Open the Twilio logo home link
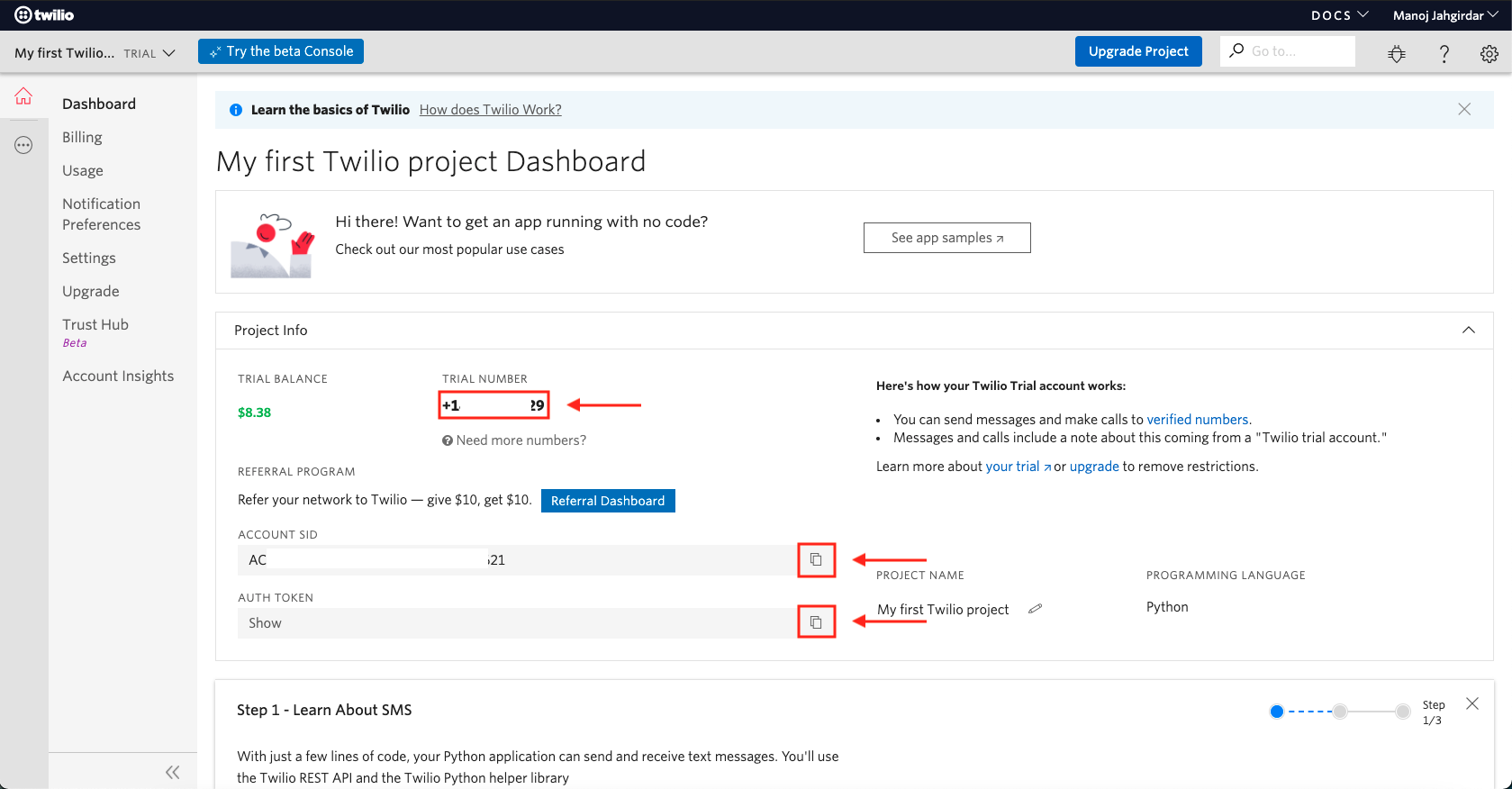The image size is (1512, 789). coord(44,14)
